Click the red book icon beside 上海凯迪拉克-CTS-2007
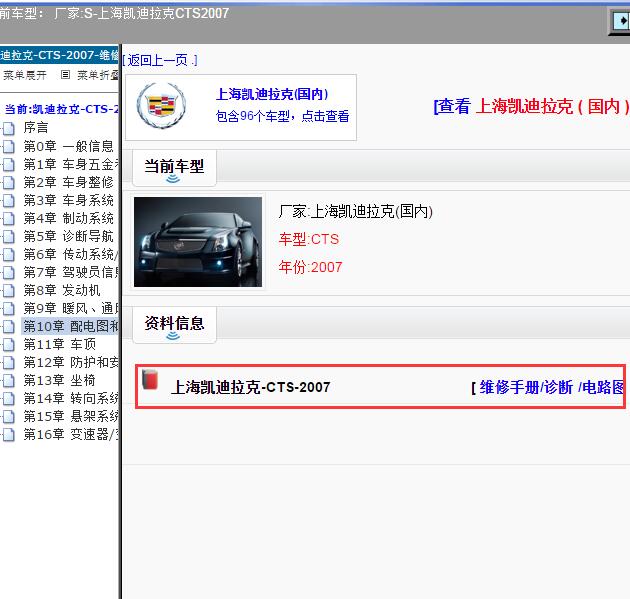Screen dimensions: 630x599 click(x=150, y=379)
